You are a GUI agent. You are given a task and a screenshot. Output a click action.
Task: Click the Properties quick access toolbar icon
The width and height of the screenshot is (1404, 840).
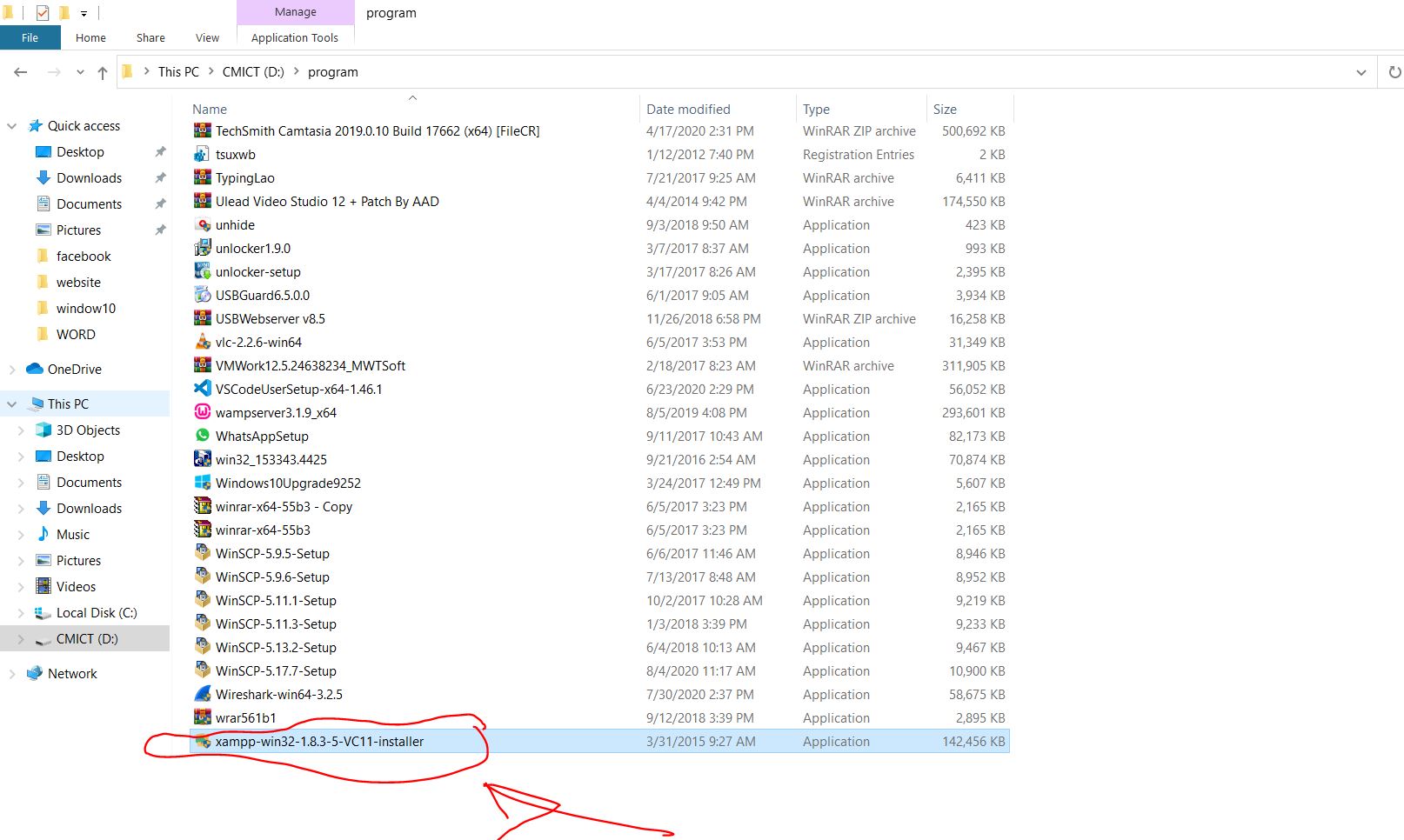click(43, 13)
